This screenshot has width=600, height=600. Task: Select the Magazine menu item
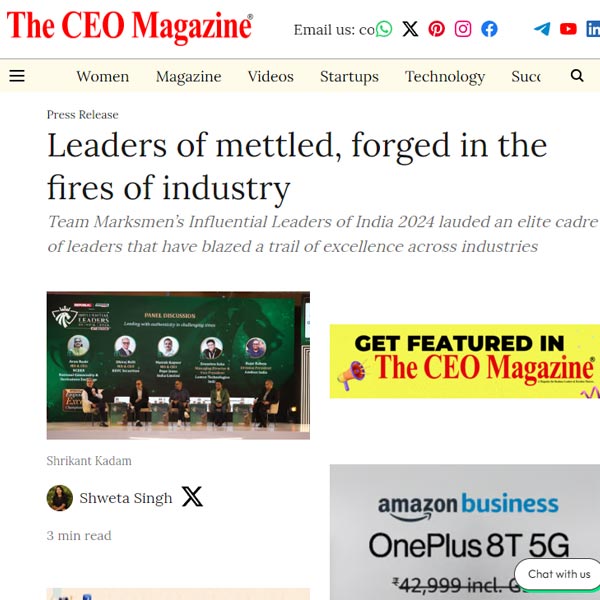click(x=189, y=77)
